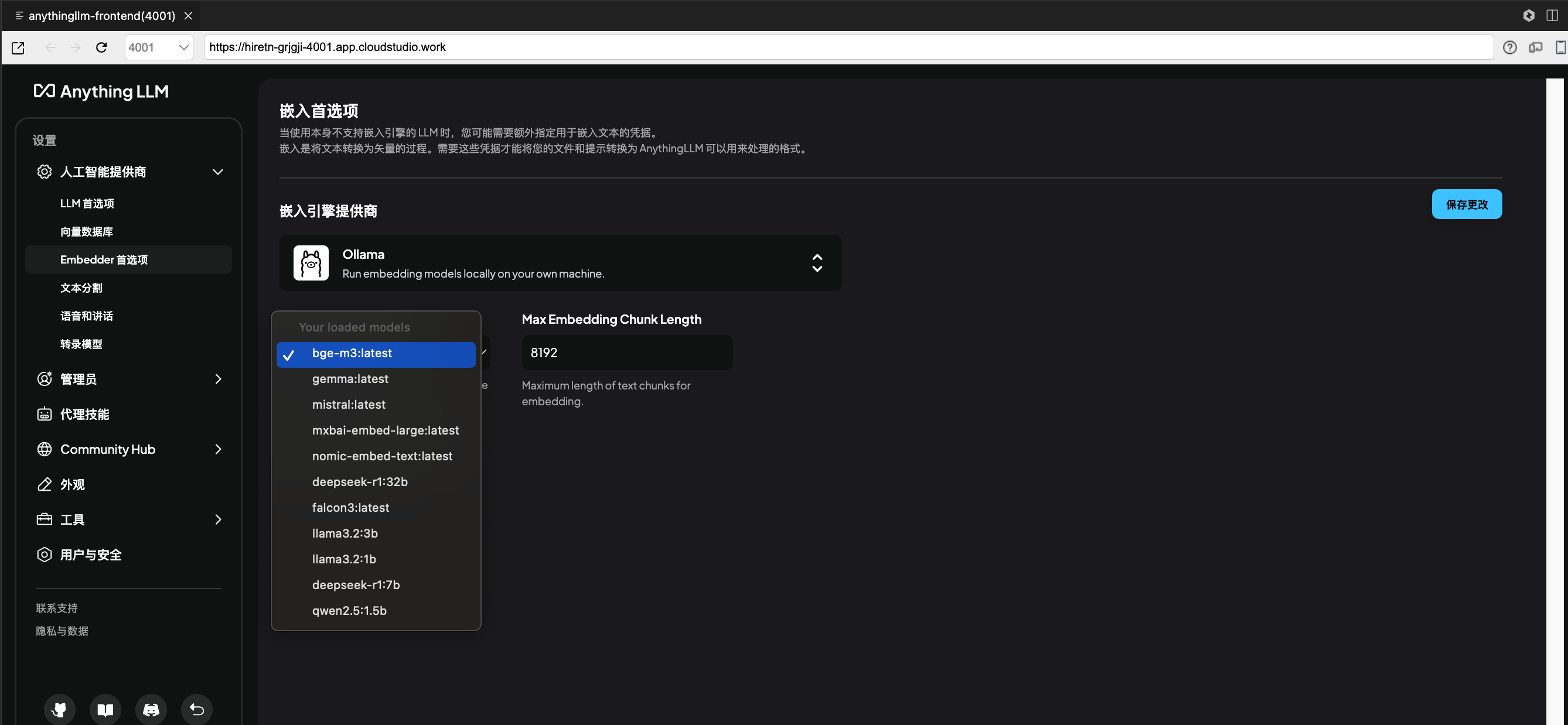1568x725 pixels.
Task: Click the Max Embedding Chunk Length field
Action: click(626, 352)
